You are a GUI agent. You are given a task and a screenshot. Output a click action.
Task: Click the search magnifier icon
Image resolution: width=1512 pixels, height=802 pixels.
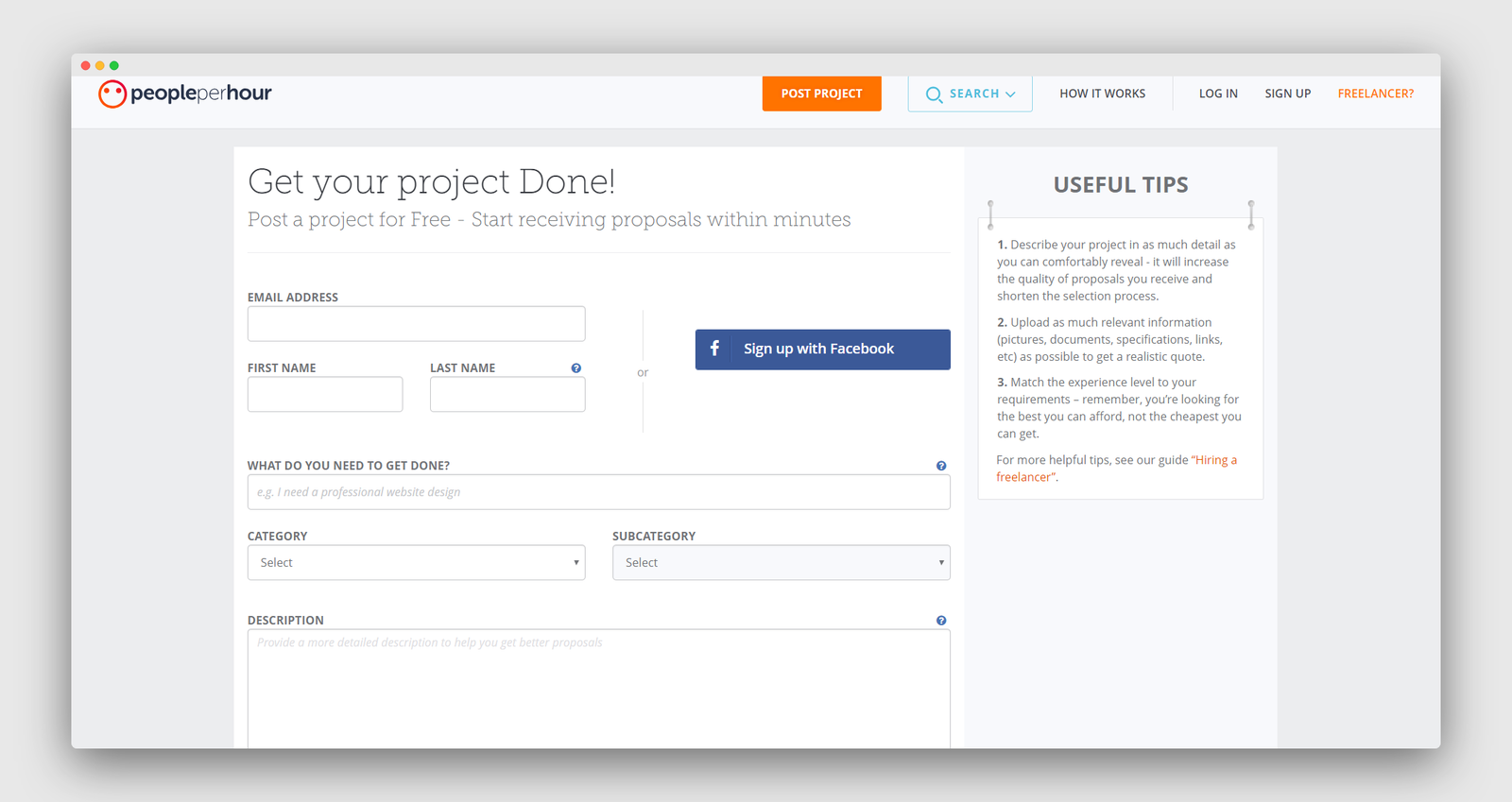coord(934,94)
